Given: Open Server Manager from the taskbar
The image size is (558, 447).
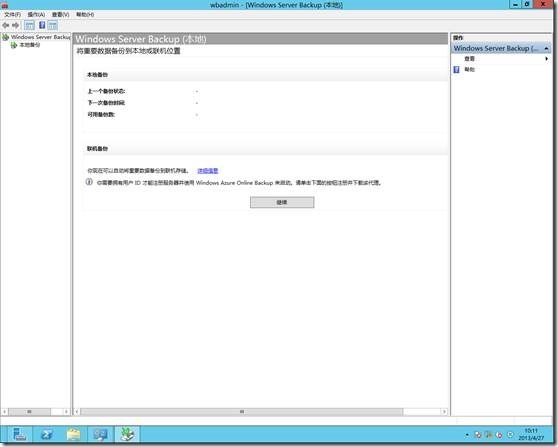Looking at the screenshot, I should [20, 435].
